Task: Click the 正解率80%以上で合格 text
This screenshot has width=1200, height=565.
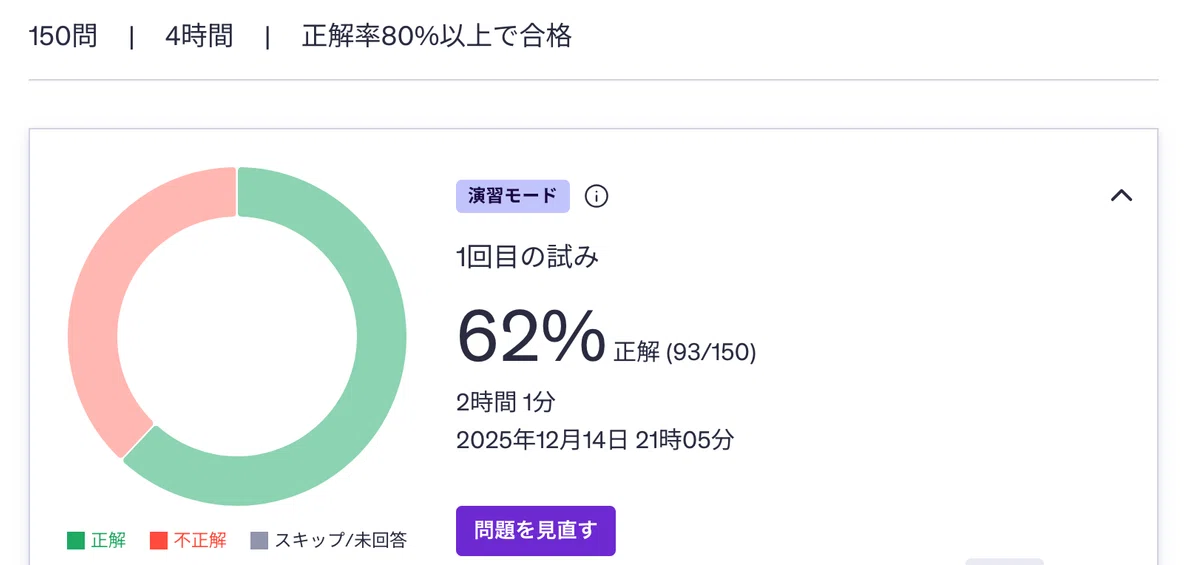Action: (x=437, y=37)
